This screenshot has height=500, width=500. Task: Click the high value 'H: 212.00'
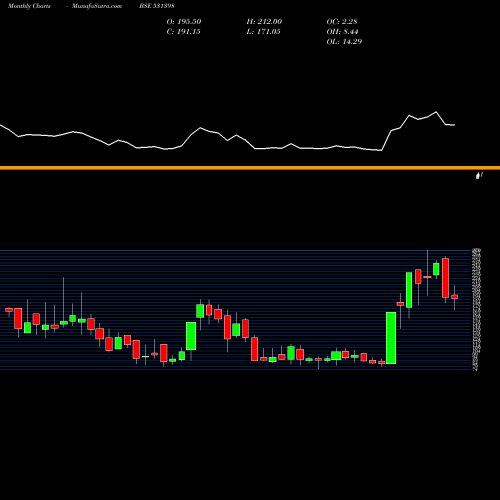(x=264, y=22)
